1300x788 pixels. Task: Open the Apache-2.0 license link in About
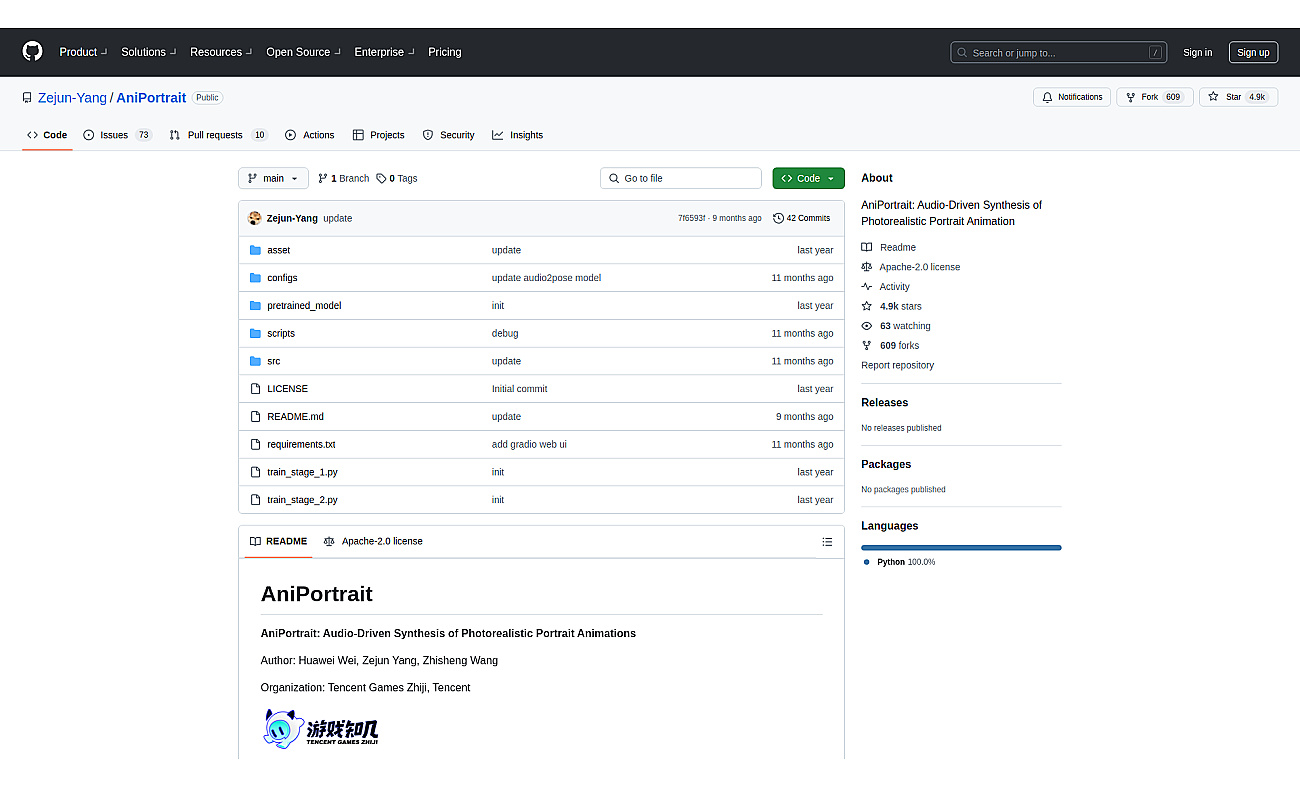tap(911, 267)
